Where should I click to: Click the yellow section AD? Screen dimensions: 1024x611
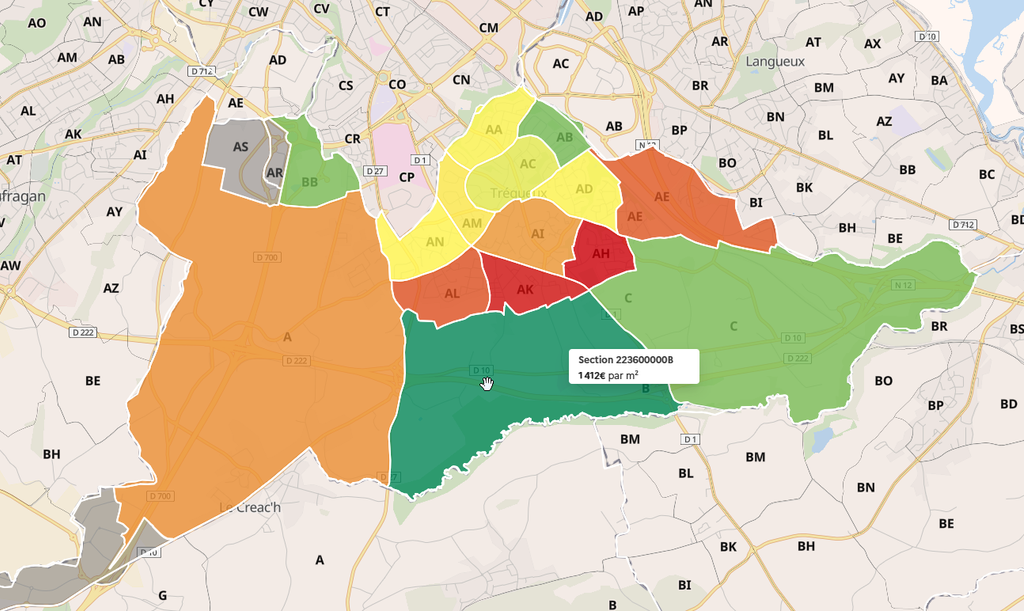point(583,189)
